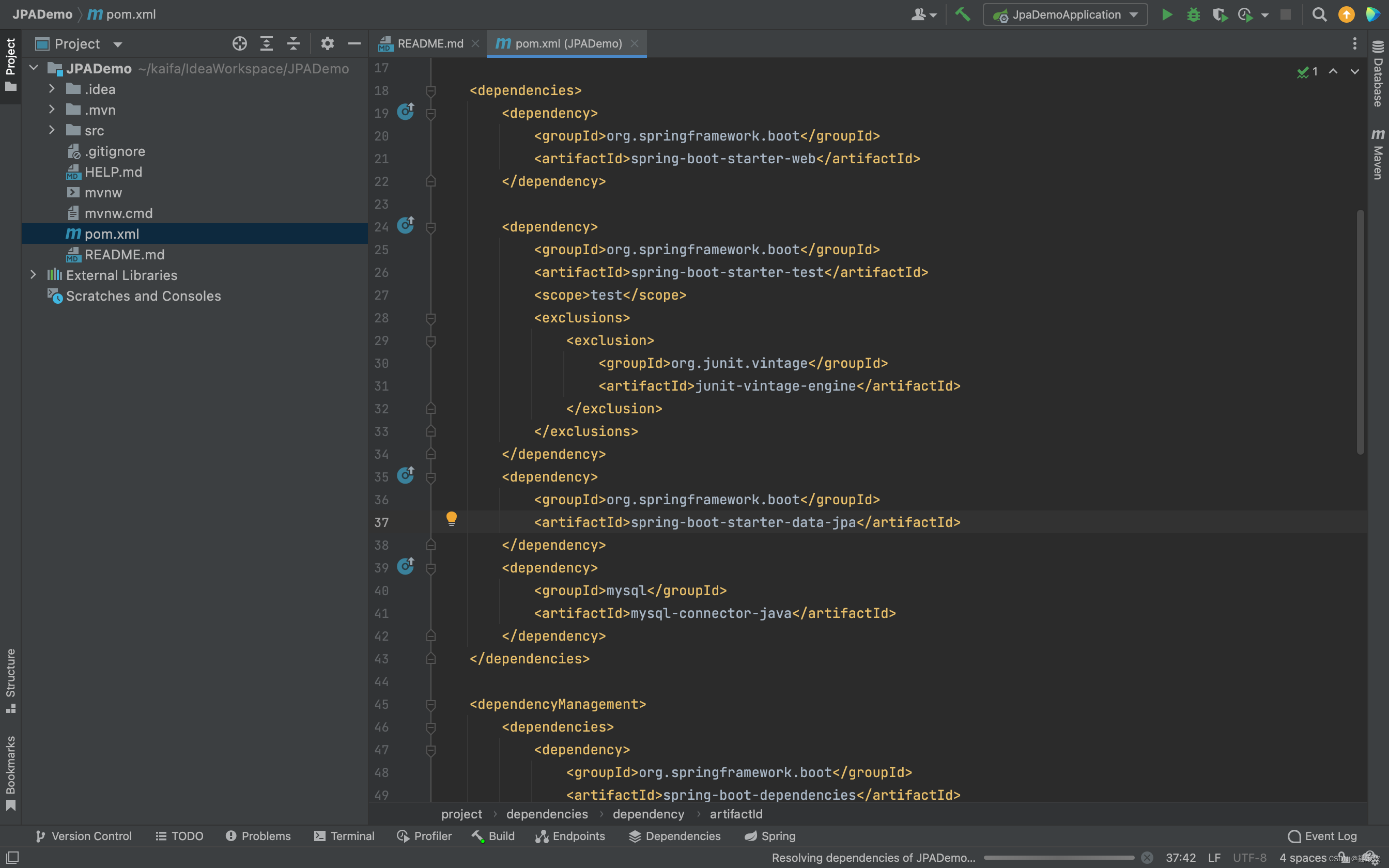Click the Select Opened File target icon
Screen dimensions: 1389x868
click(x=239, y=43)
